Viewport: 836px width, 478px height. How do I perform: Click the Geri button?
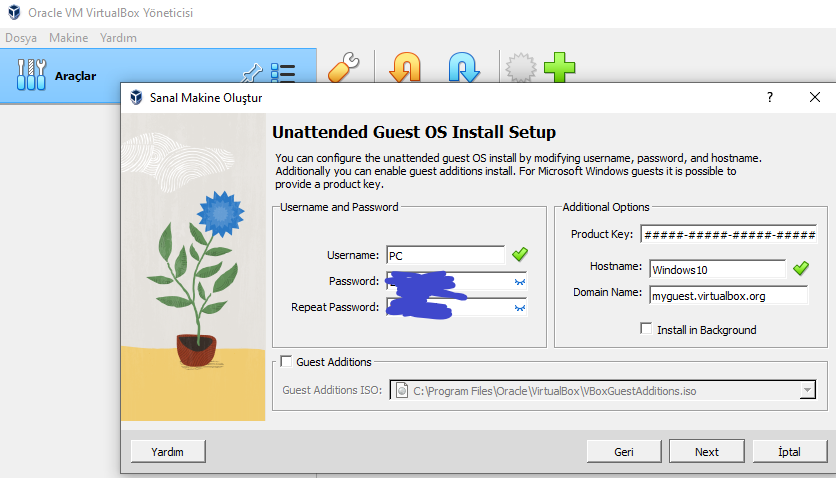[624, 452]
